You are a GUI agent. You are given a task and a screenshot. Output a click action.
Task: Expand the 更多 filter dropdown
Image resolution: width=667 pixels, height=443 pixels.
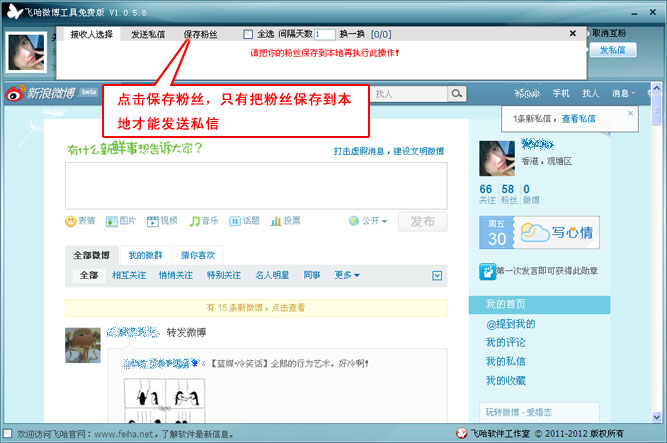[347, 275]
